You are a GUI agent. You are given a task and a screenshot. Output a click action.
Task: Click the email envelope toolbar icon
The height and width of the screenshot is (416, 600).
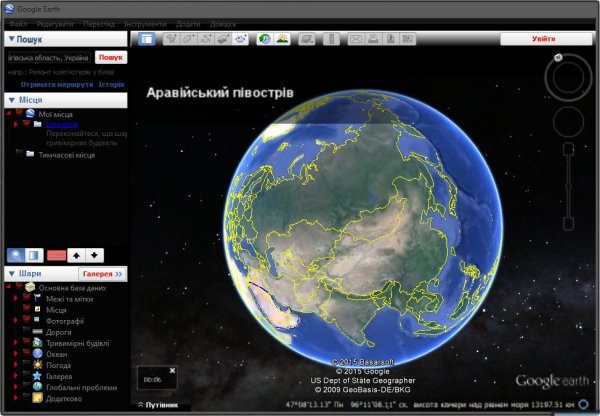click(x=356, y=39)
